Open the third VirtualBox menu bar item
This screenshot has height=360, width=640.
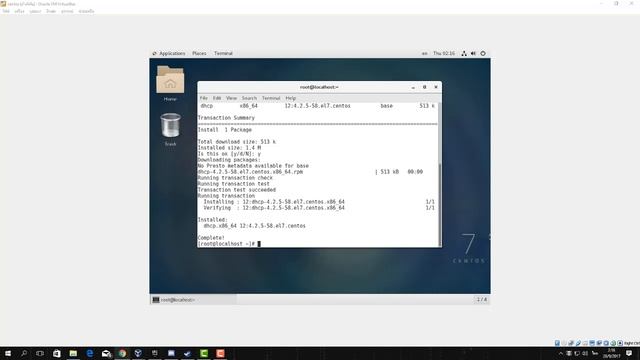pos(35,11)
